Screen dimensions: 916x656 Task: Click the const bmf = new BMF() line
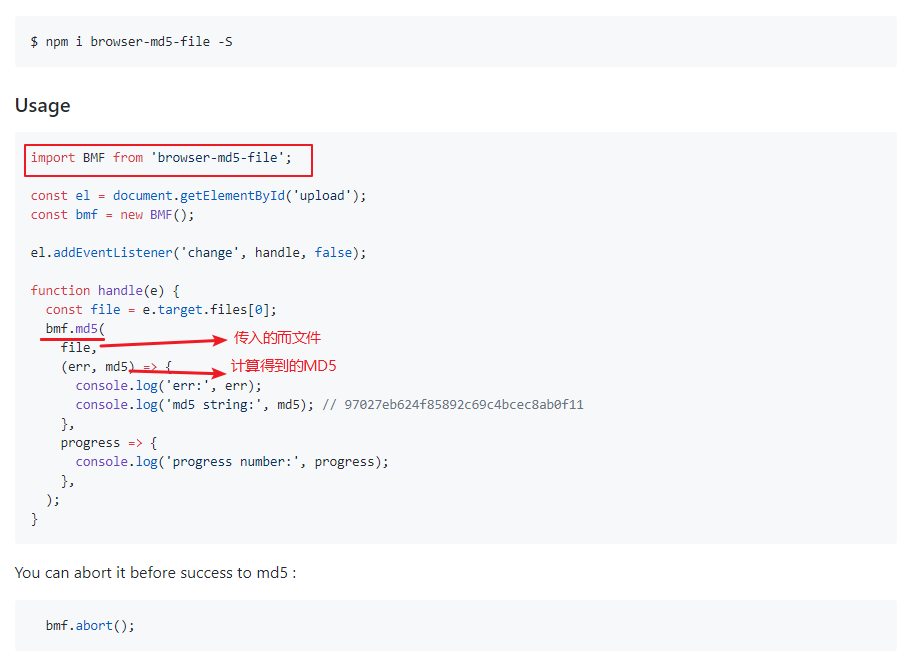click(112, 215)
